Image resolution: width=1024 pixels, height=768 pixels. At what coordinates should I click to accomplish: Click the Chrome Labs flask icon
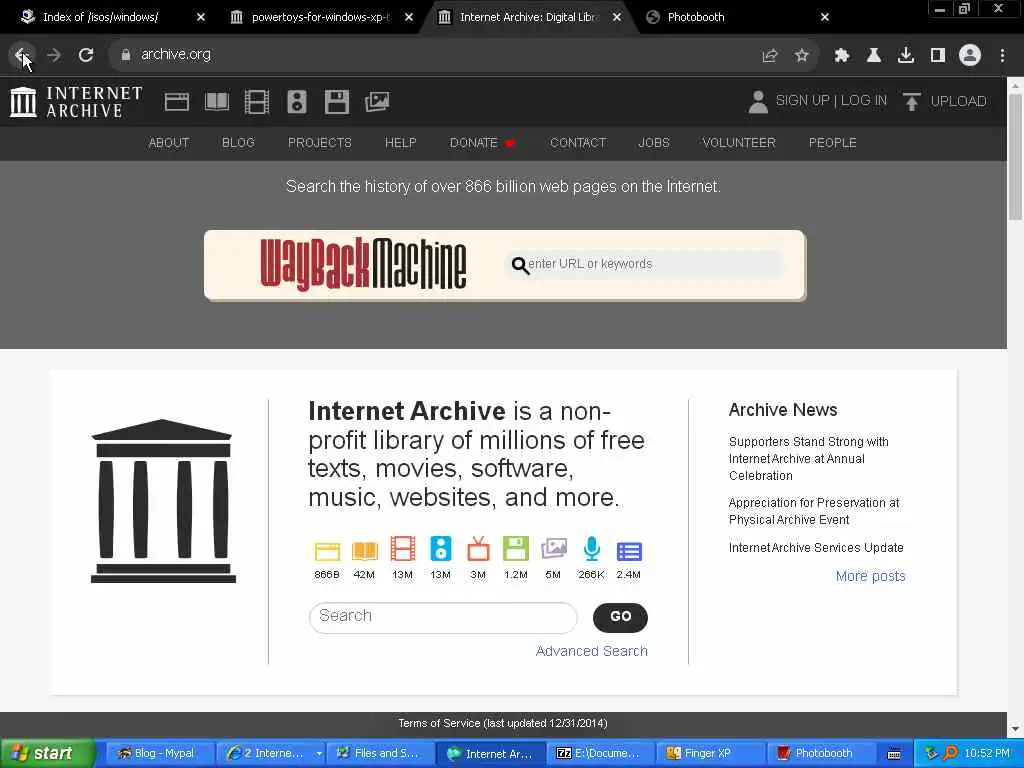[x=874, y=56]
